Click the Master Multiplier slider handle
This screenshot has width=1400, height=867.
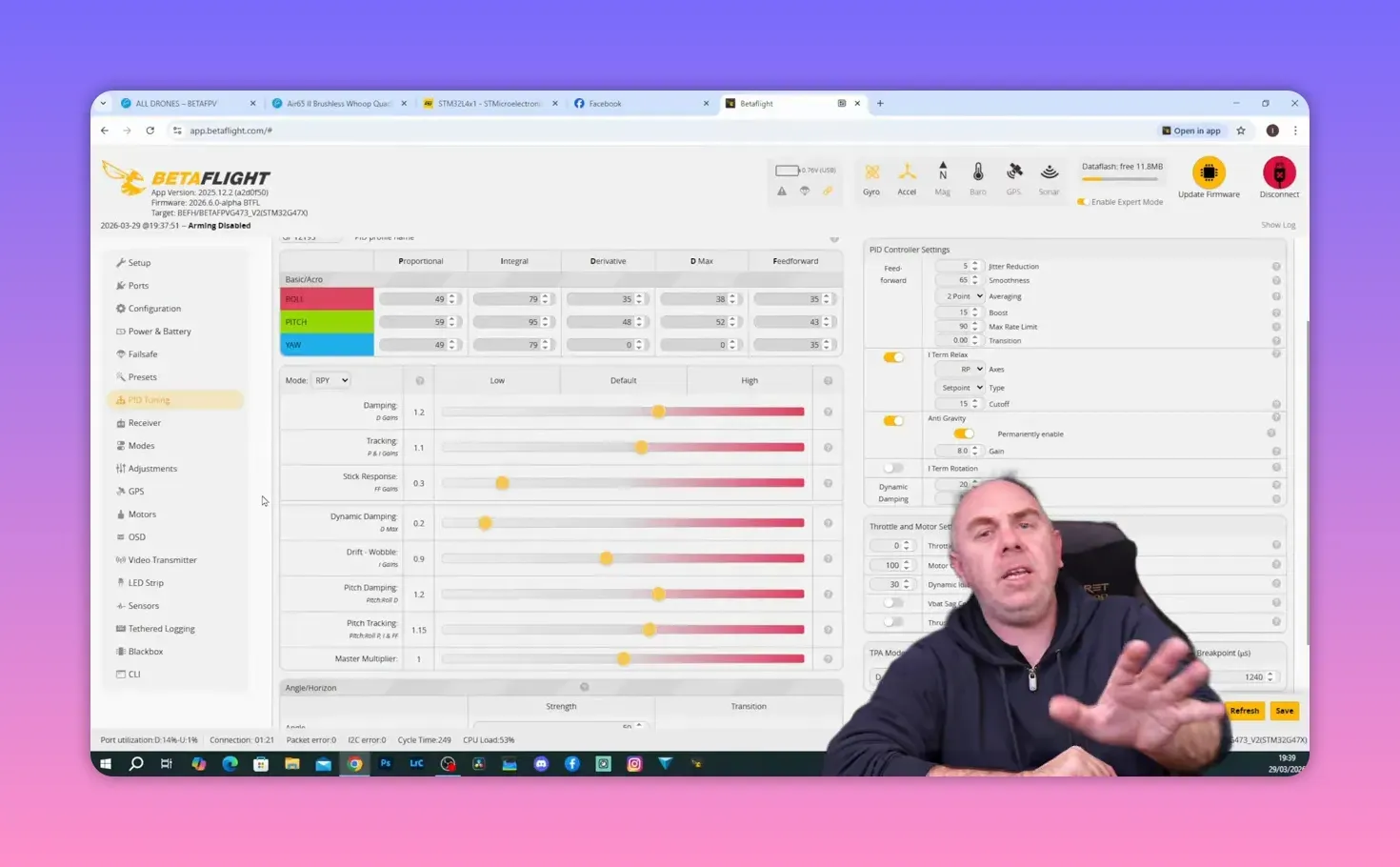click(623, 659)
